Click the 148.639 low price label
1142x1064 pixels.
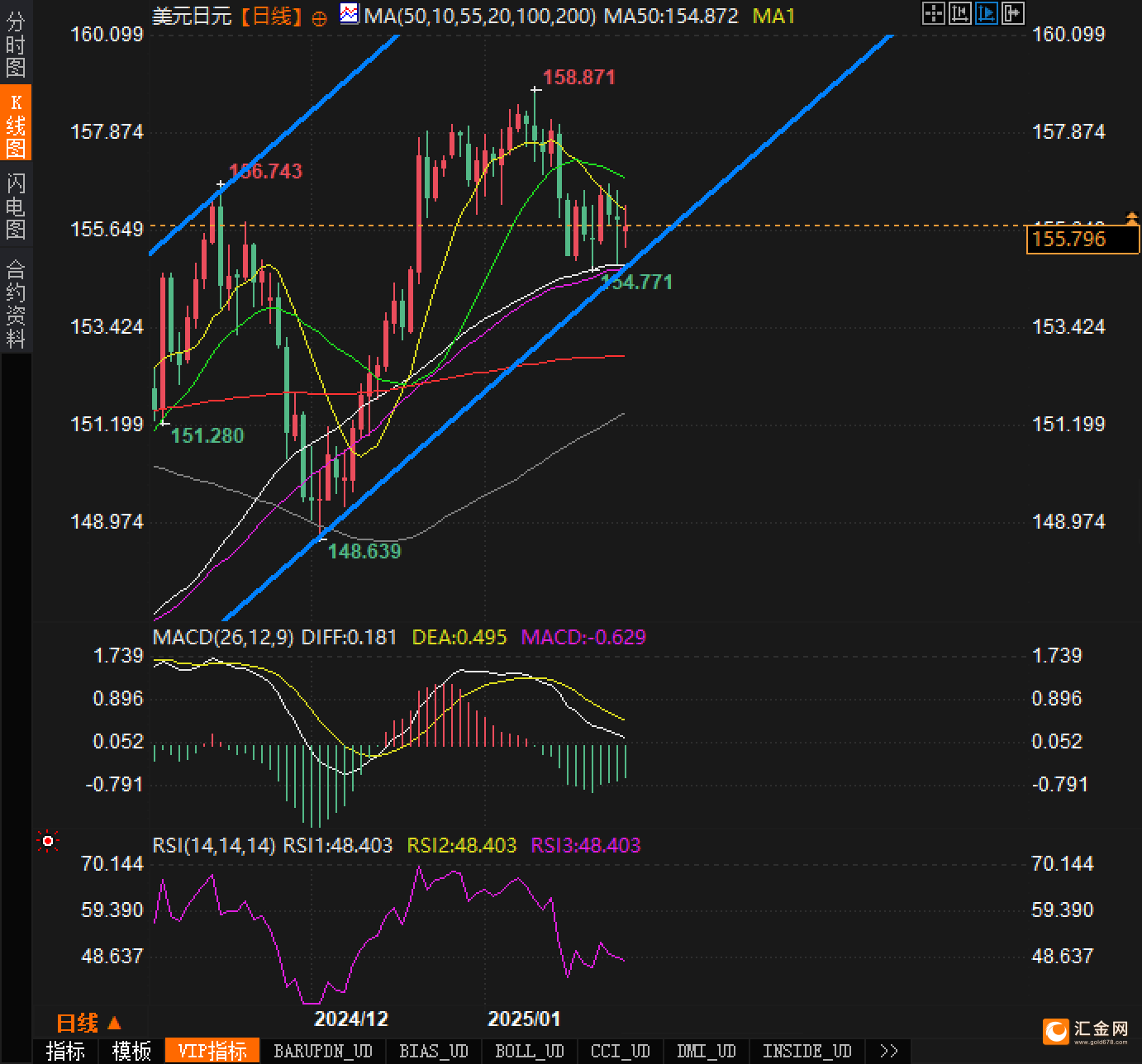click(364, 551)
